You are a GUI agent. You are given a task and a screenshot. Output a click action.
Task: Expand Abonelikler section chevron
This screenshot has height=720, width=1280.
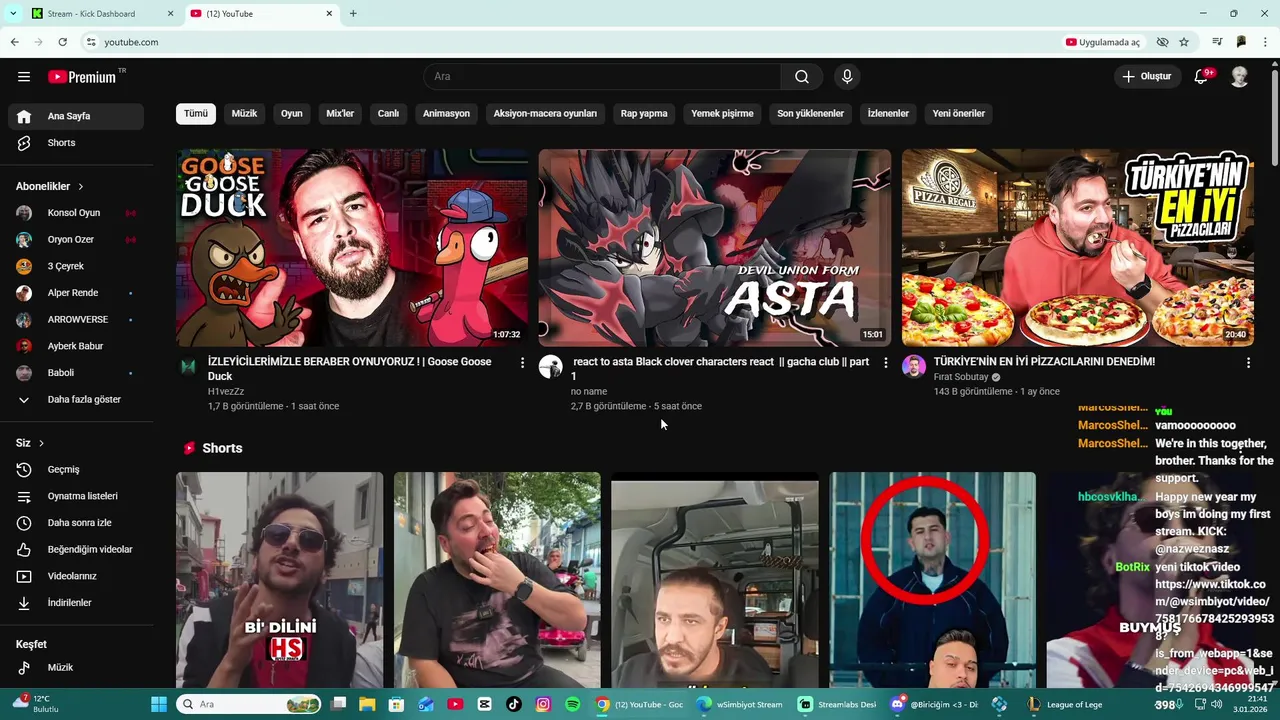pos(81,187)
